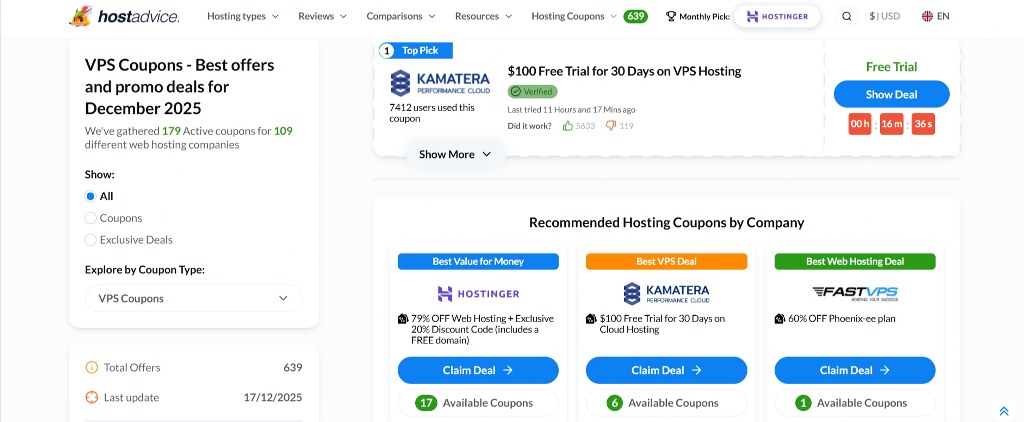
Task: Open the USD currency selector
Action: tap(885, 16)
